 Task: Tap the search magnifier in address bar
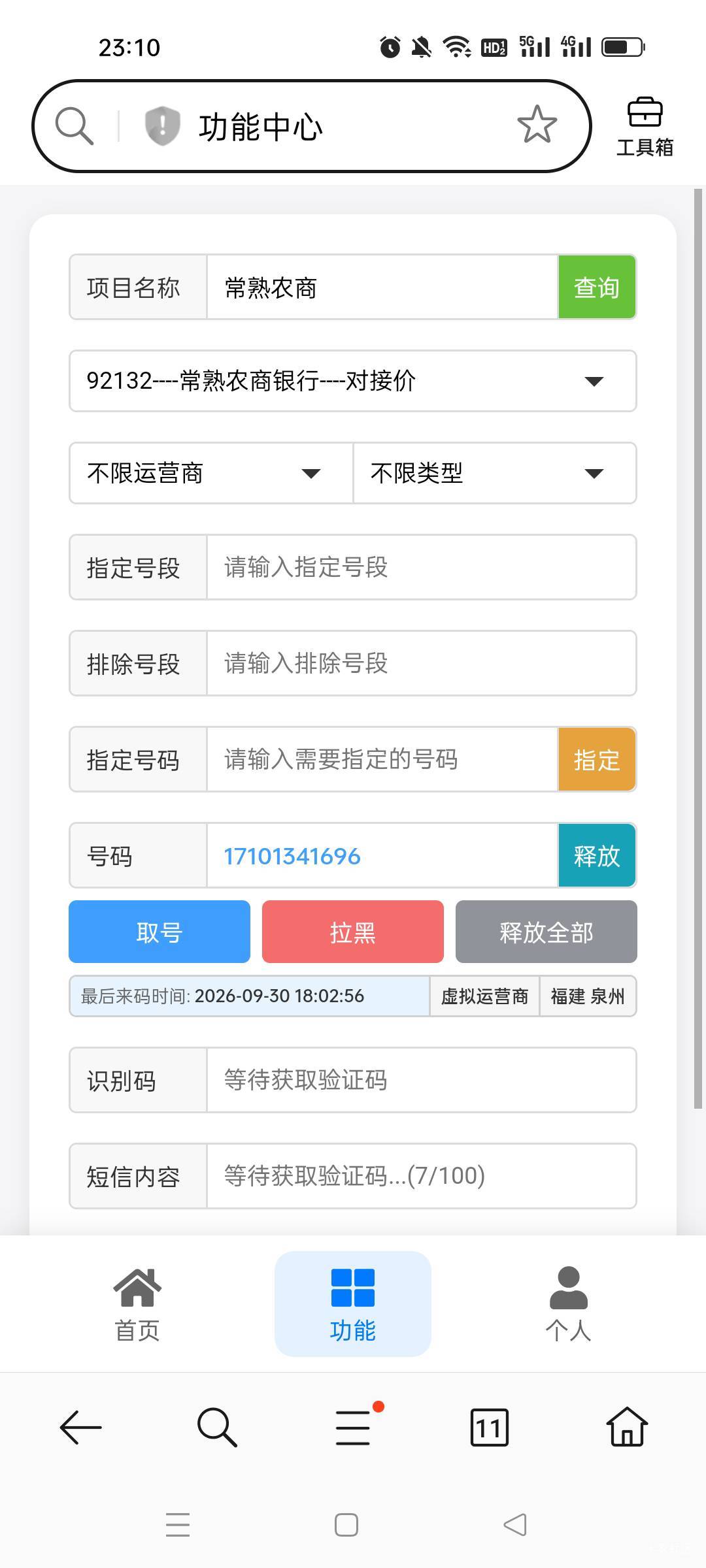(75, 125)
